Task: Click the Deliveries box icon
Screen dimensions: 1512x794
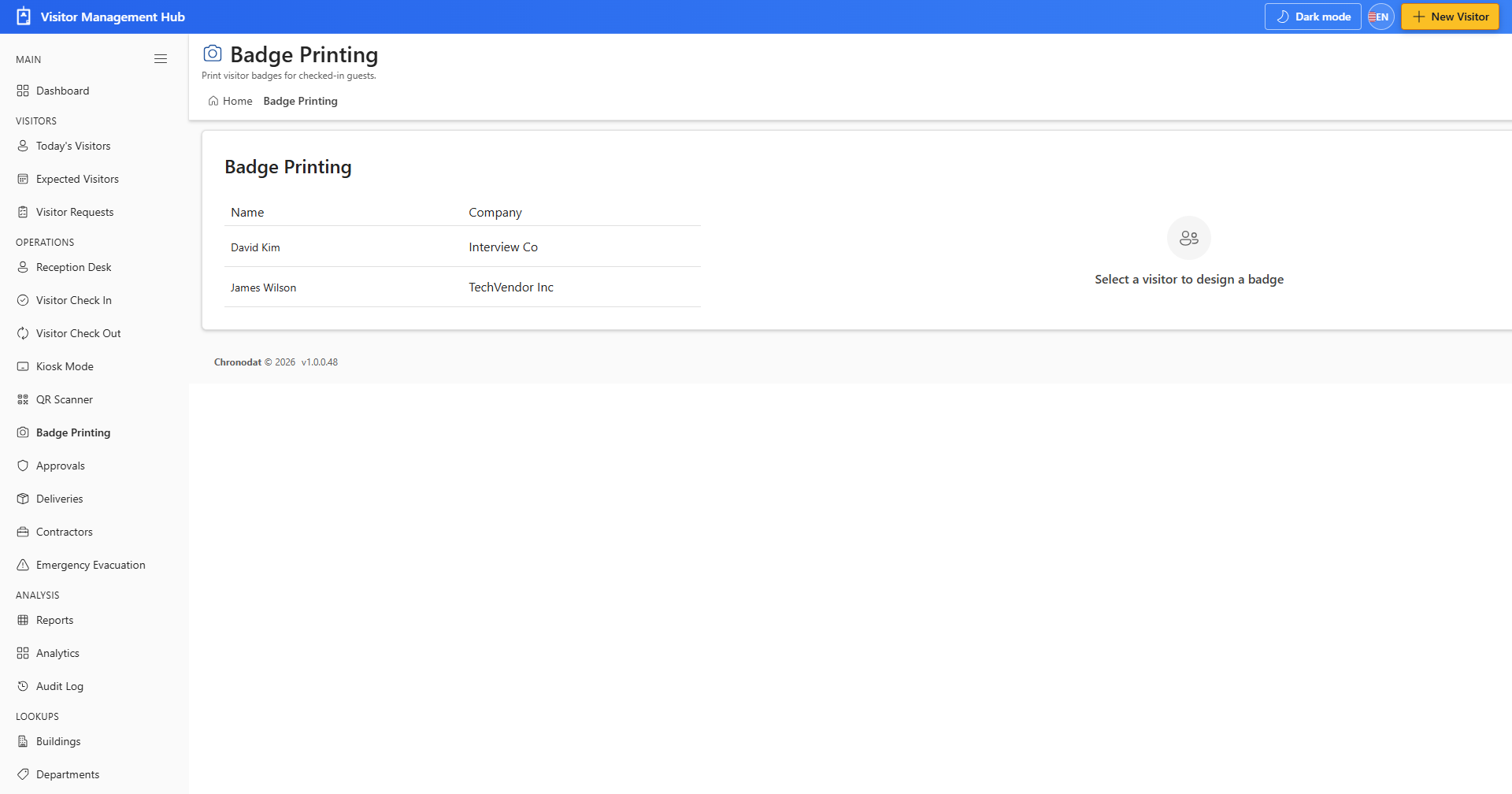Action: tap(23, 499)
